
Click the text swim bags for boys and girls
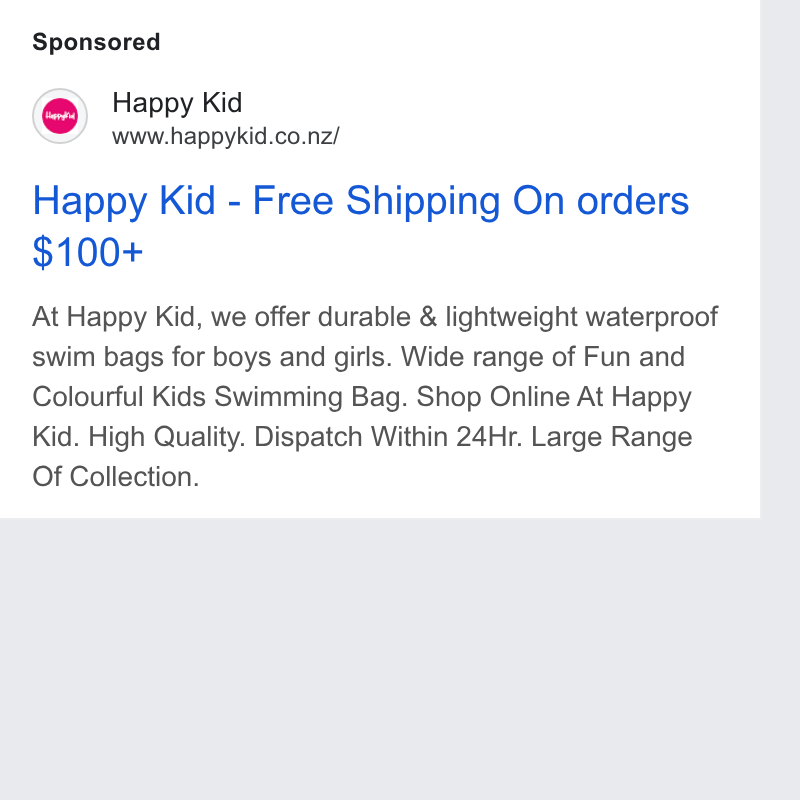(212, 357)
